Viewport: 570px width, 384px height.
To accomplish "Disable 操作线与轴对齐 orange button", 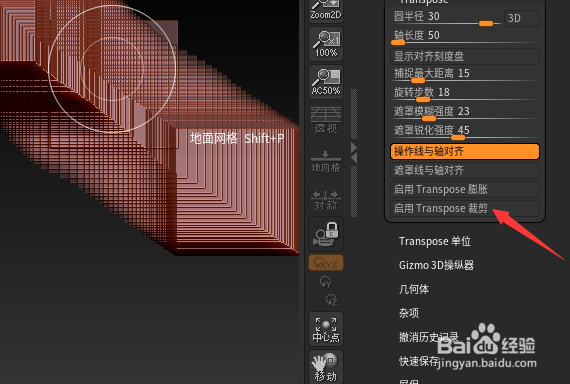I will pyautogui.click(x=465, y=151).
